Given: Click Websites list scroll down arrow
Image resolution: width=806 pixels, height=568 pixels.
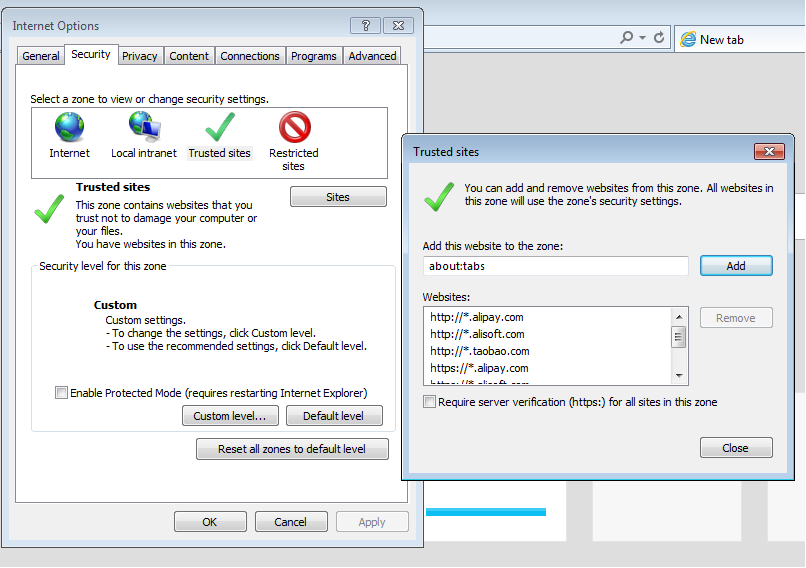Looking at the screenshot, I should coord(679,376).
